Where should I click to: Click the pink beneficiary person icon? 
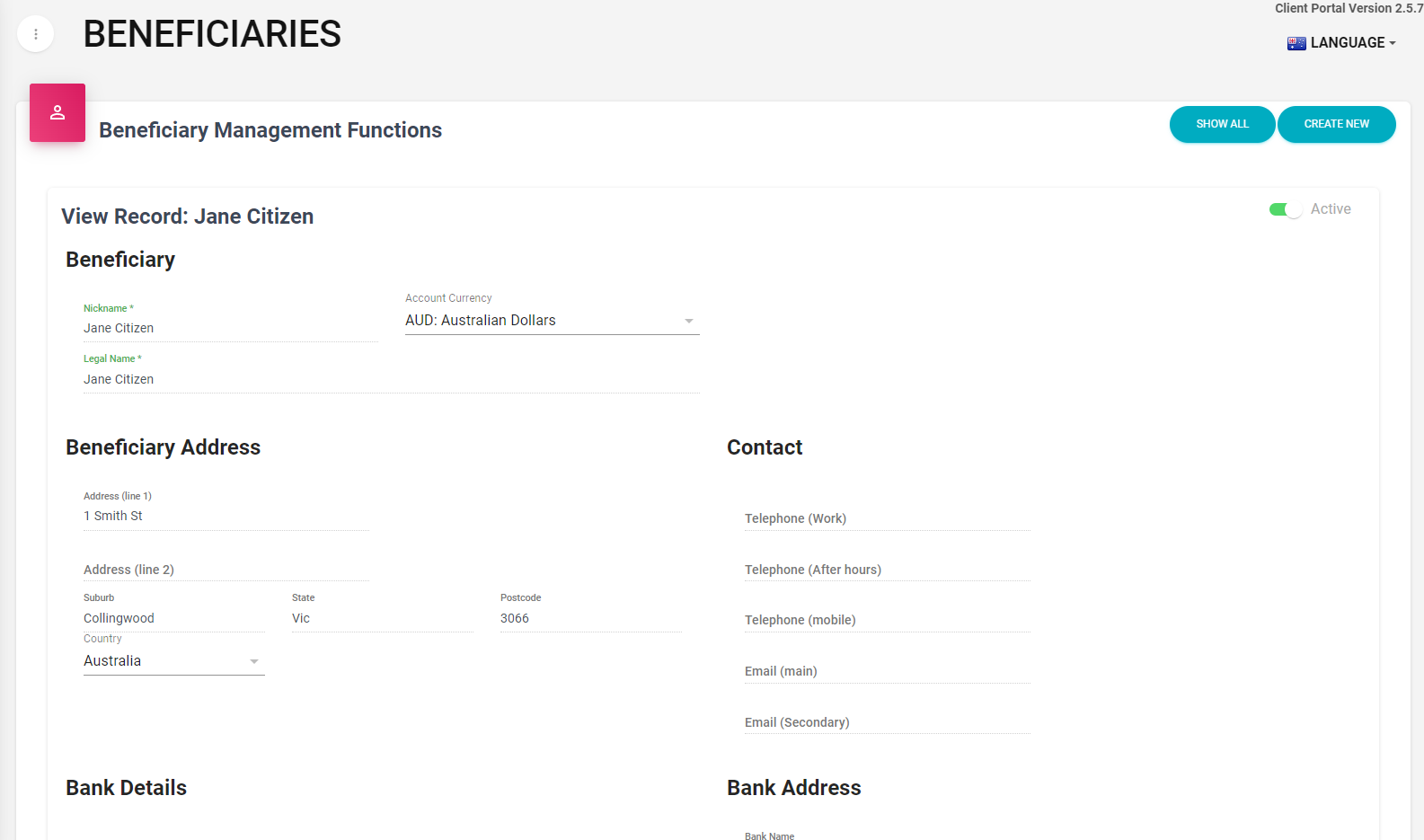coord(57,113)
